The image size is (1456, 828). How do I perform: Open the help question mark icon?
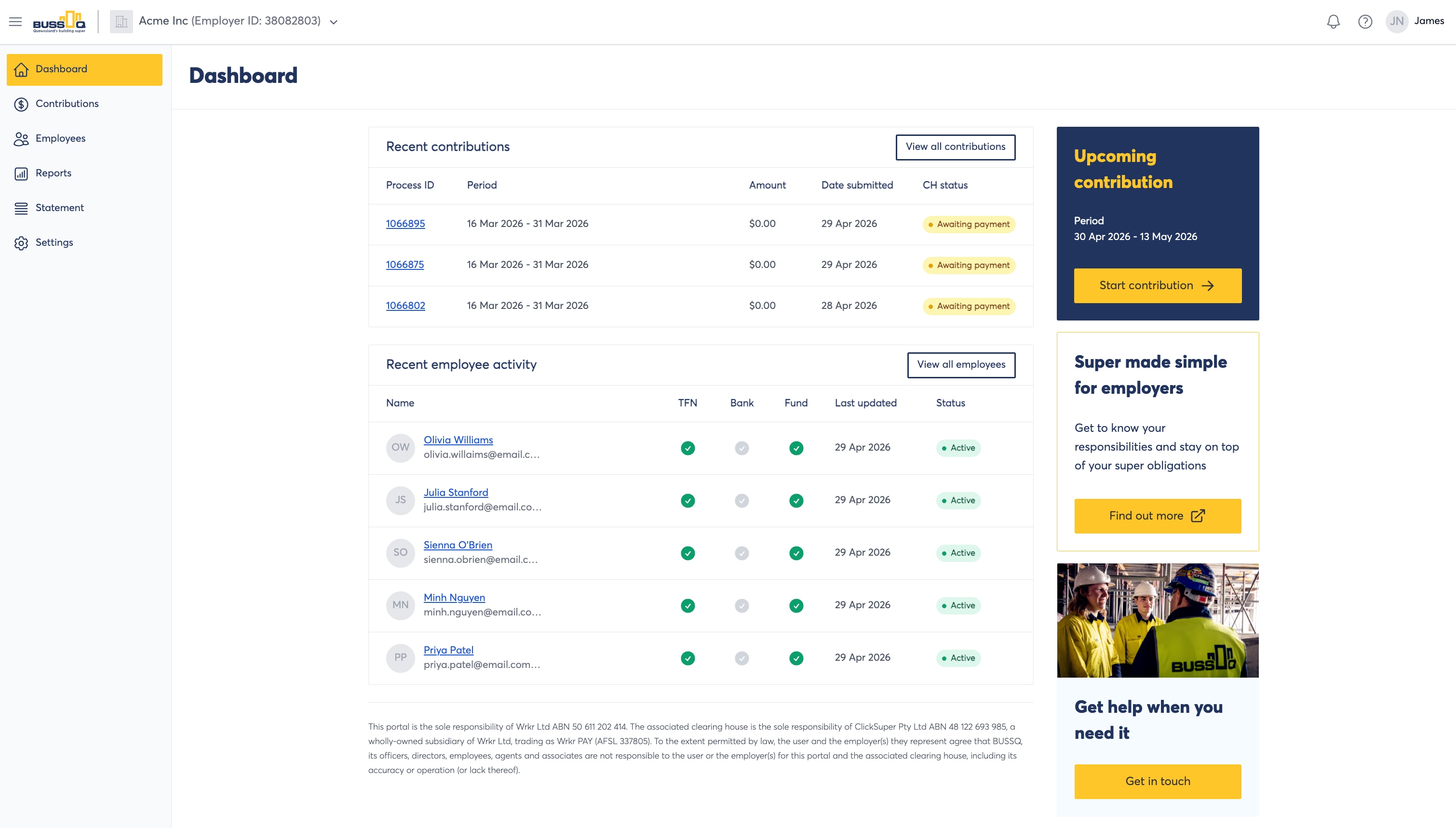(x=1365, y=22)
